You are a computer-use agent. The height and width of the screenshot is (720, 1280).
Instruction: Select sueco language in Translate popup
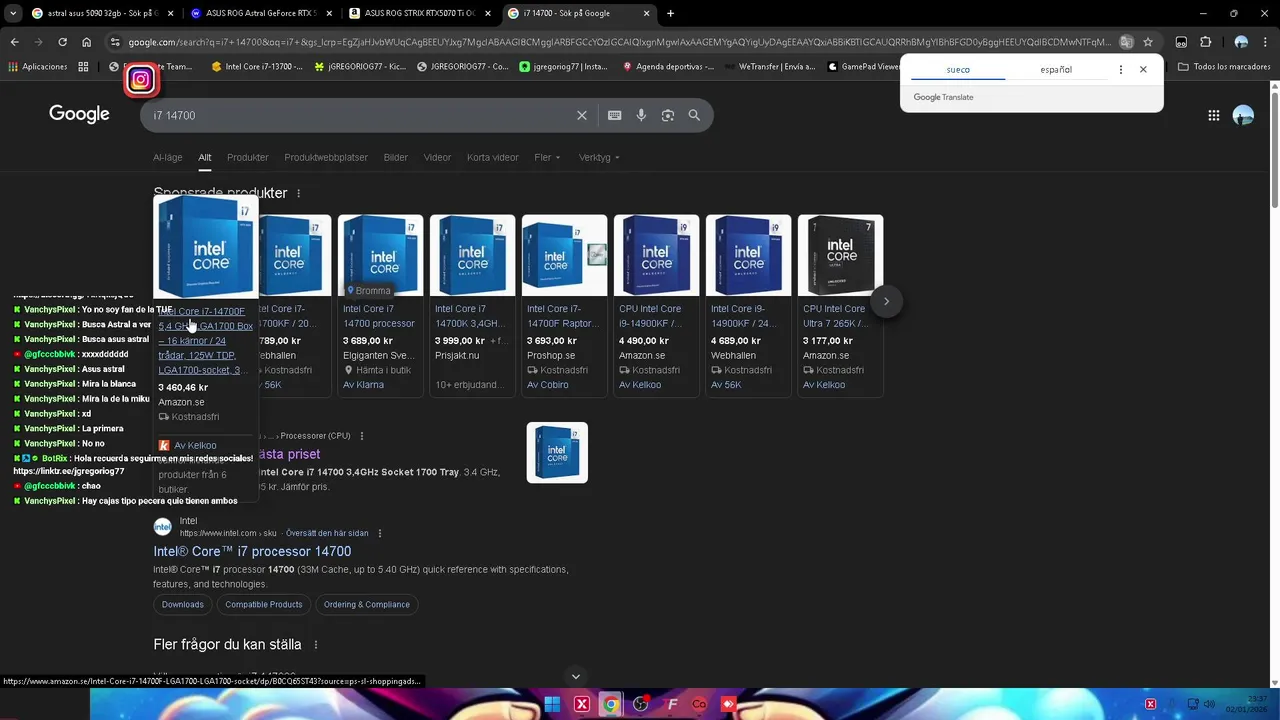click(958, 70)
